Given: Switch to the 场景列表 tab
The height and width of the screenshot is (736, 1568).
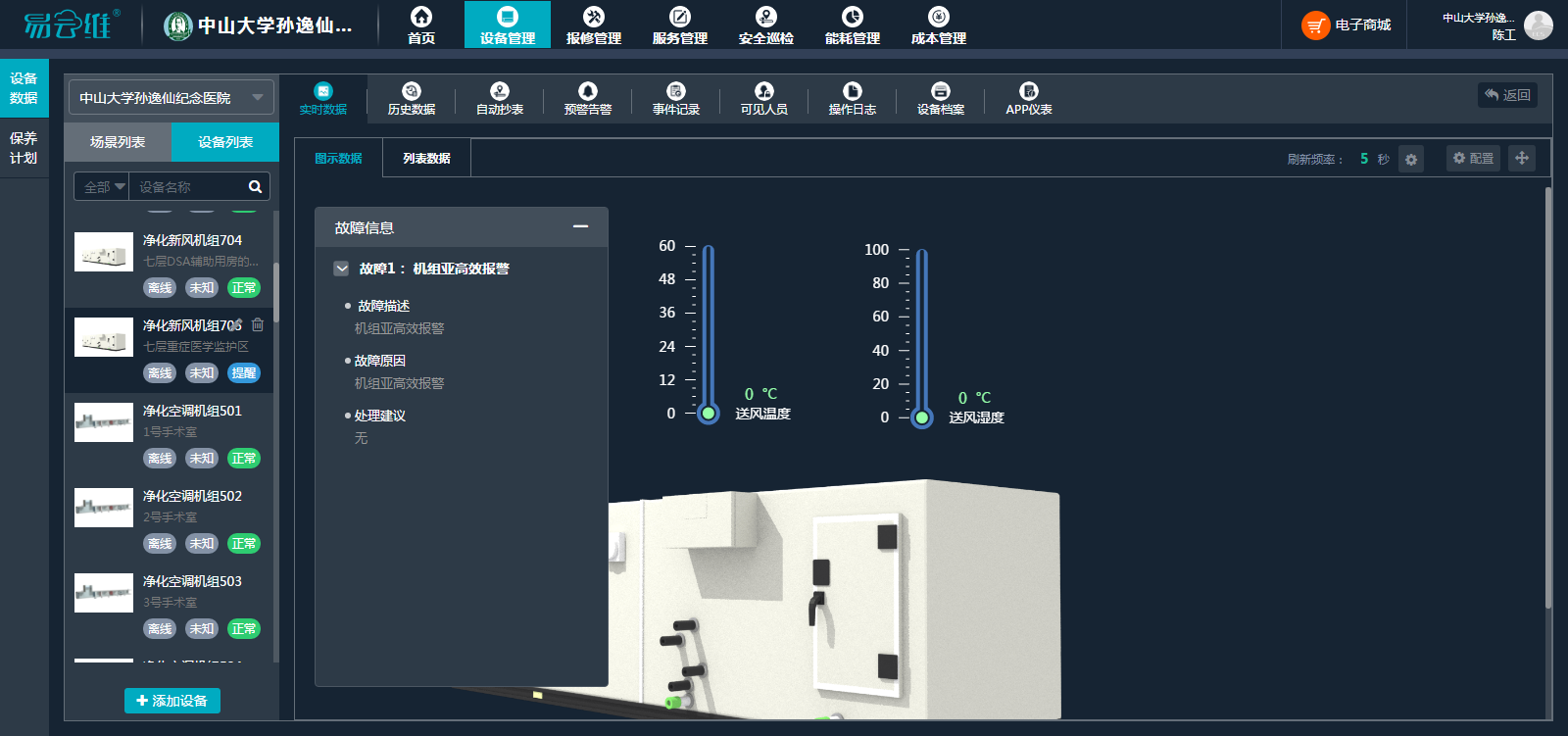Looking at the screenshot, I should pyautogui.click(x=118, y=142).
